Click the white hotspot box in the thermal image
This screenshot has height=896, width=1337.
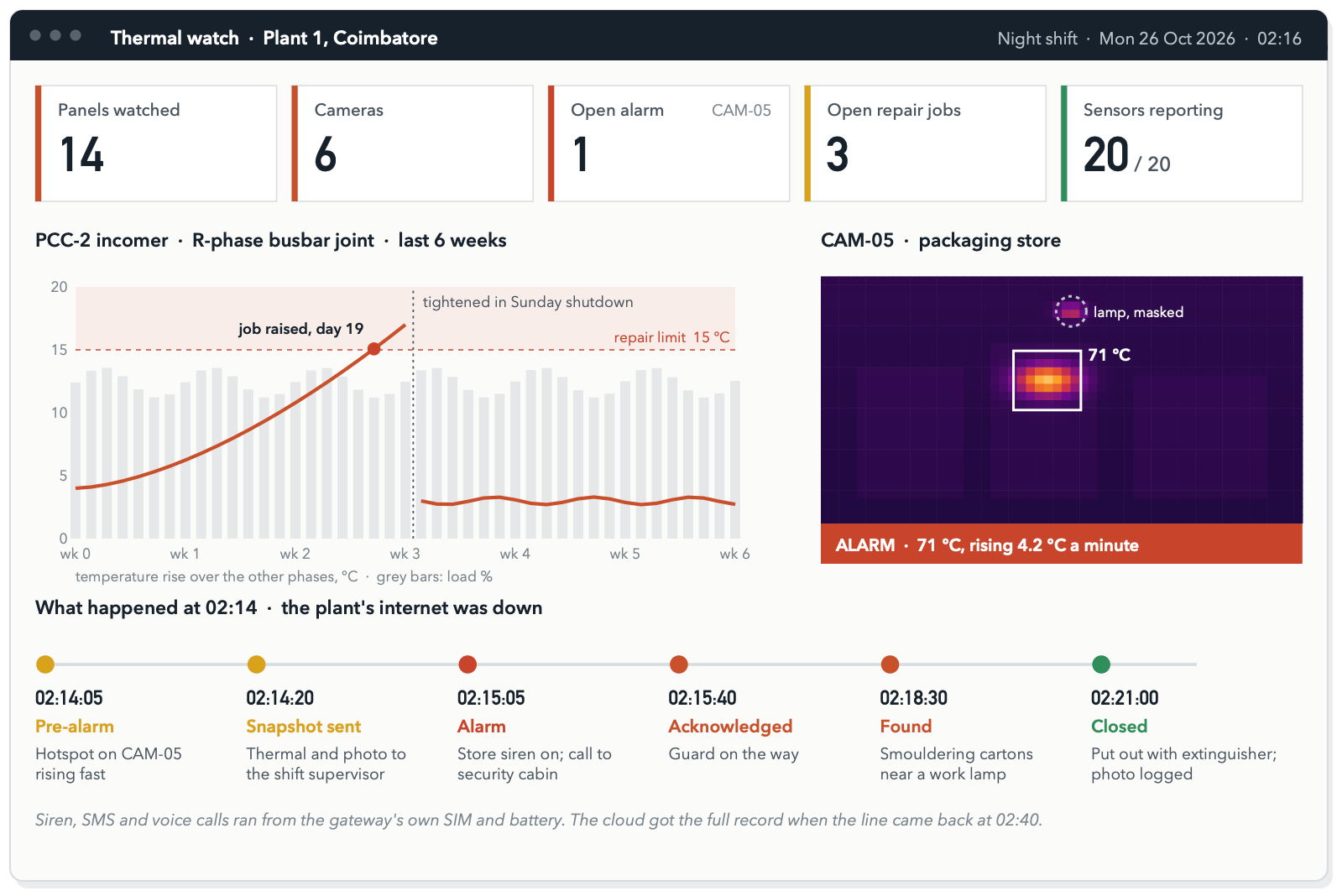point(1047,380)
